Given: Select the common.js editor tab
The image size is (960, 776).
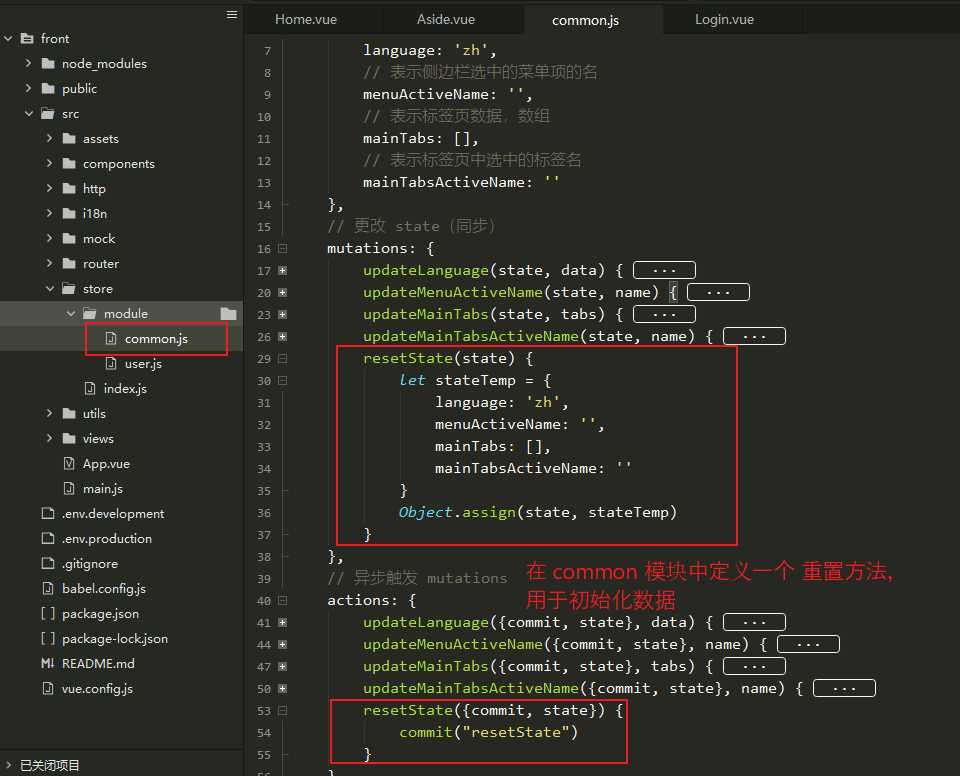Looking at the screenshot, I should tap(585, 20).
